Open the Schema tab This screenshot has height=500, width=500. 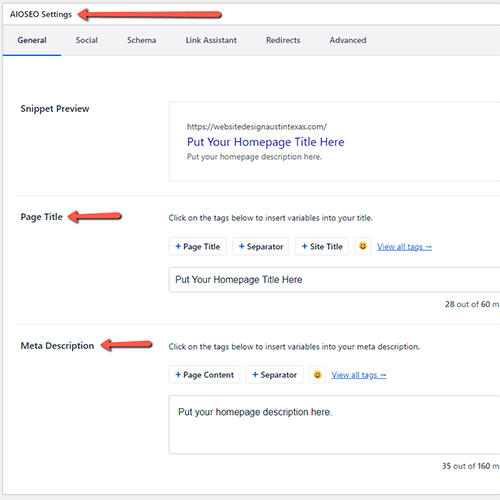click(141, 40)
